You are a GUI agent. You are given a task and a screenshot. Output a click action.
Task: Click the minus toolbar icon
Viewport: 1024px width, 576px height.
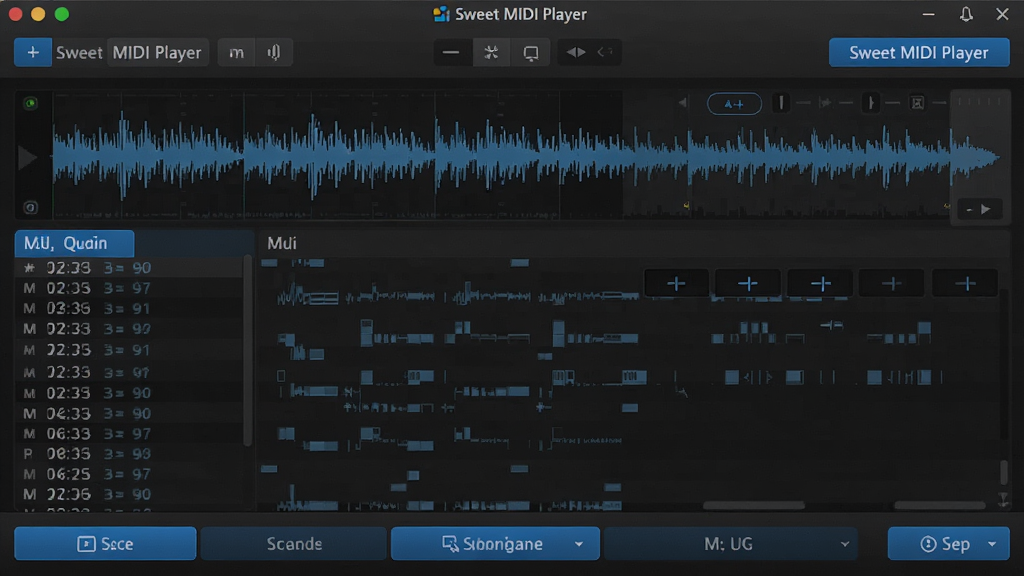pyautogui.click(x=451, y=52)
